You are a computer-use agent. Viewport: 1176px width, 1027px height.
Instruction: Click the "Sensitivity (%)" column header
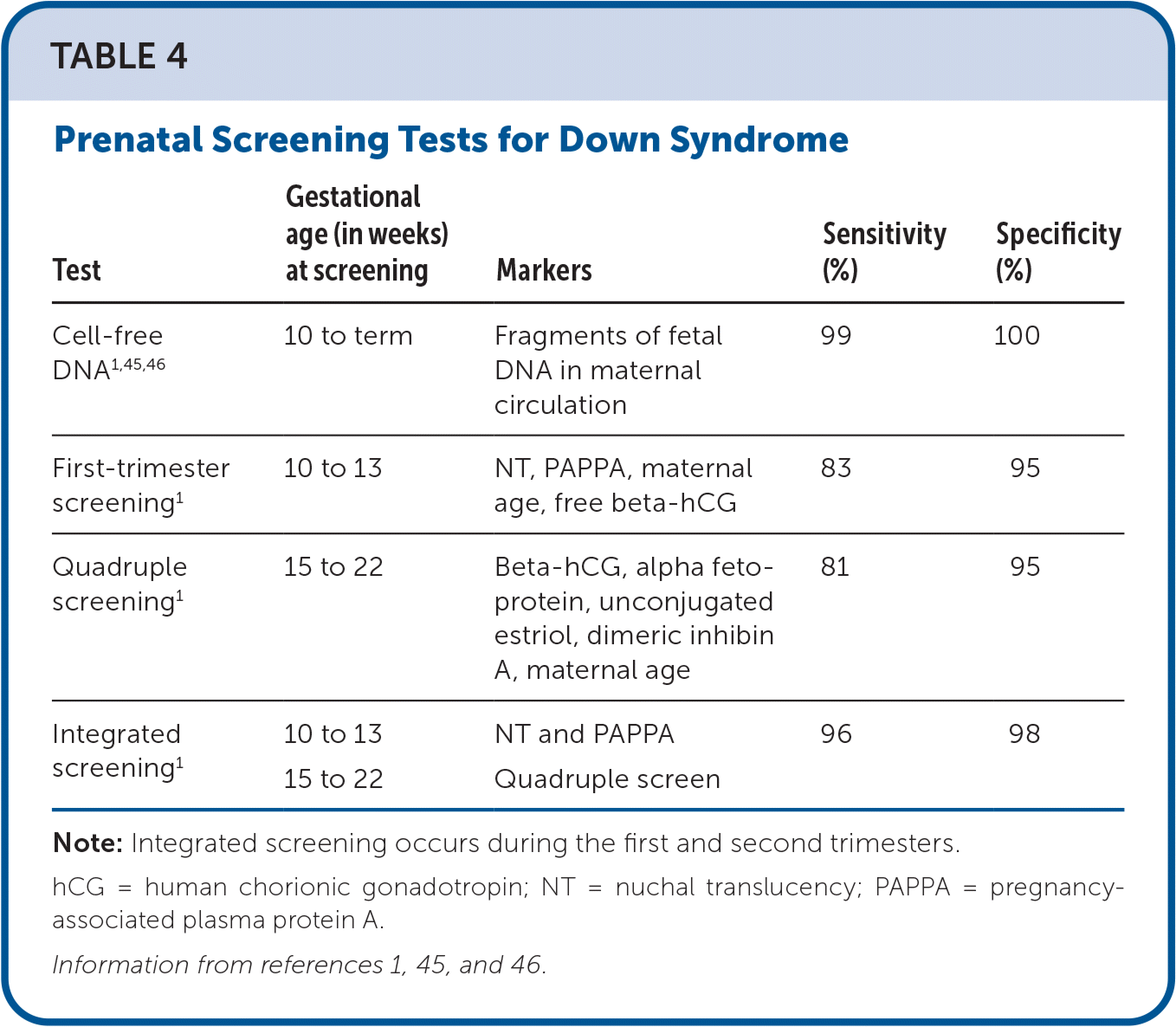tap(883, 251)
